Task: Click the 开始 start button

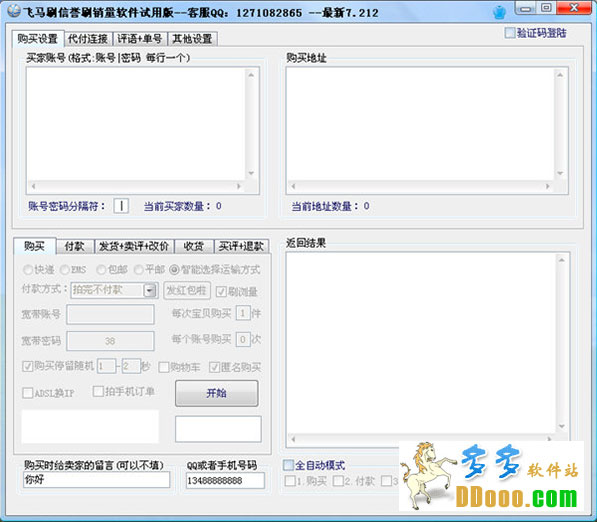Action: point(217,393)
